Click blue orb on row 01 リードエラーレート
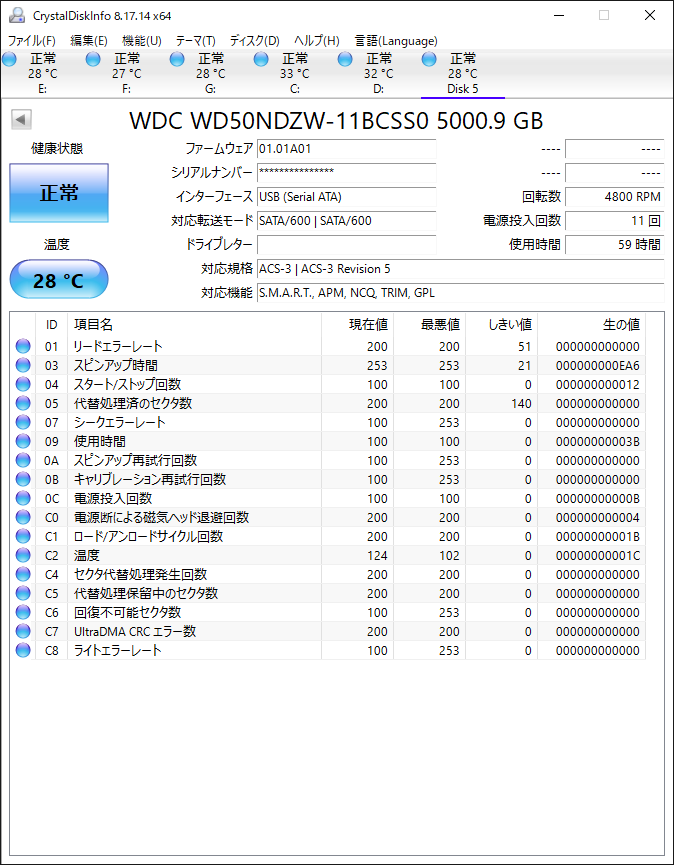The image size is (674, 865). [23, 346]
